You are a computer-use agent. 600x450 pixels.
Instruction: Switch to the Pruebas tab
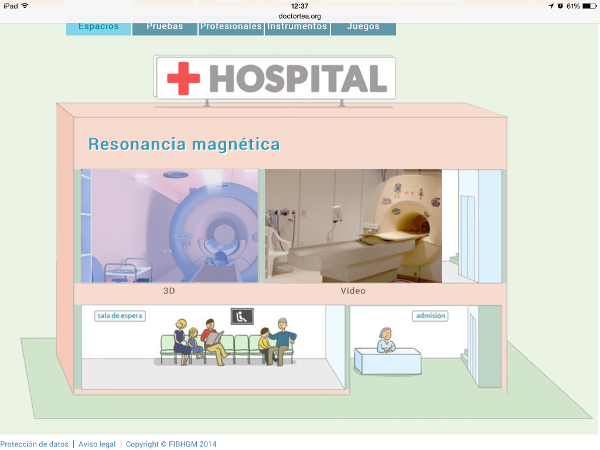pos(164,27)
